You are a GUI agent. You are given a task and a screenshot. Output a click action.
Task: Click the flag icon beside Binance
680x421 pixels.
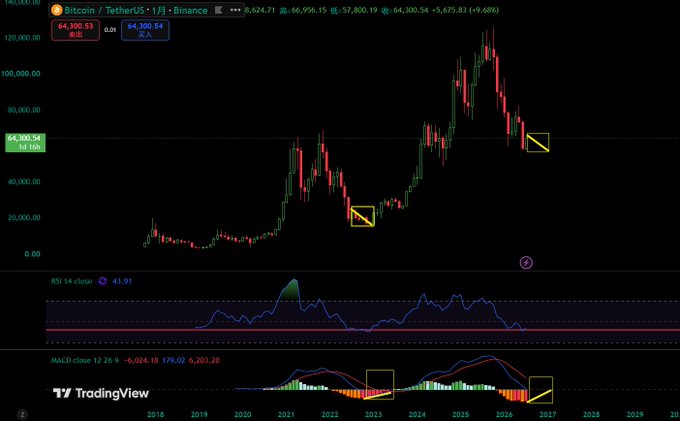[219, 10]
